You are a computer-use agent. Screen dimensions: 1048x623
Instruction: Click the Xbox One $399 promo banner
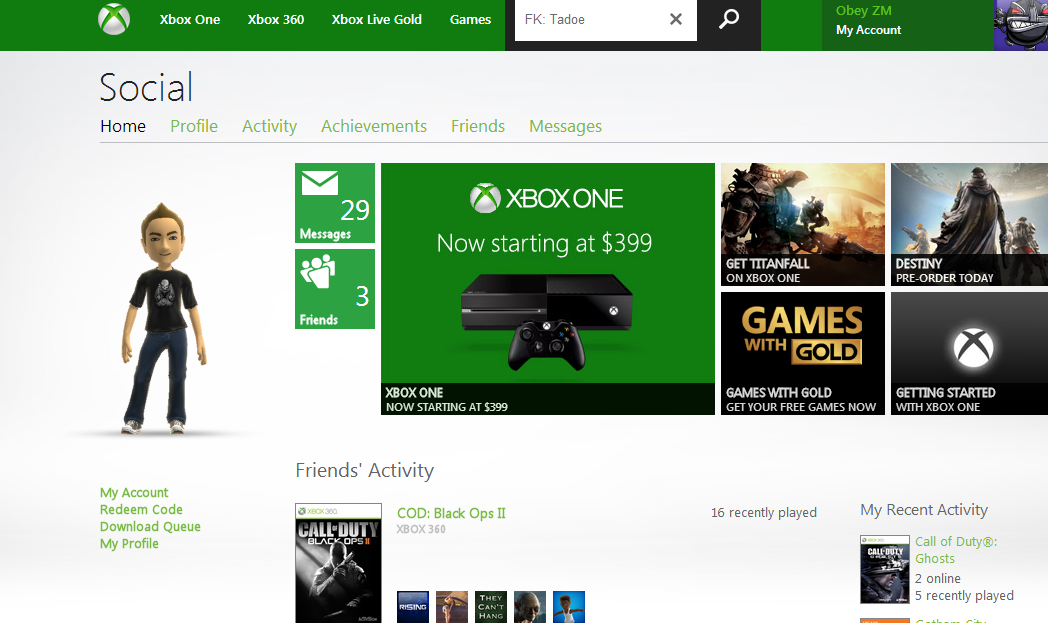point(548,289)
